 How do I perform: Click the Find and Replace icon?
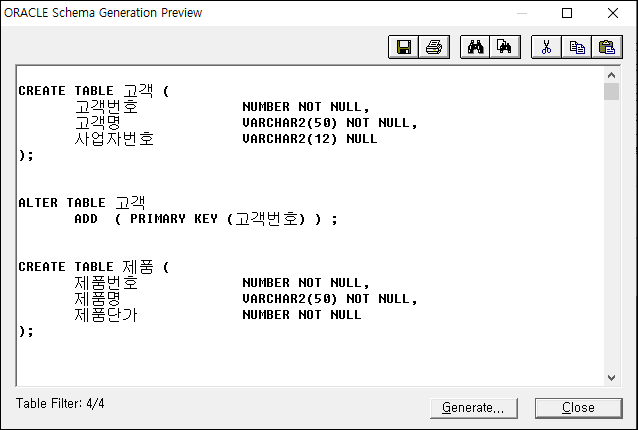click(x=505, y=47)
